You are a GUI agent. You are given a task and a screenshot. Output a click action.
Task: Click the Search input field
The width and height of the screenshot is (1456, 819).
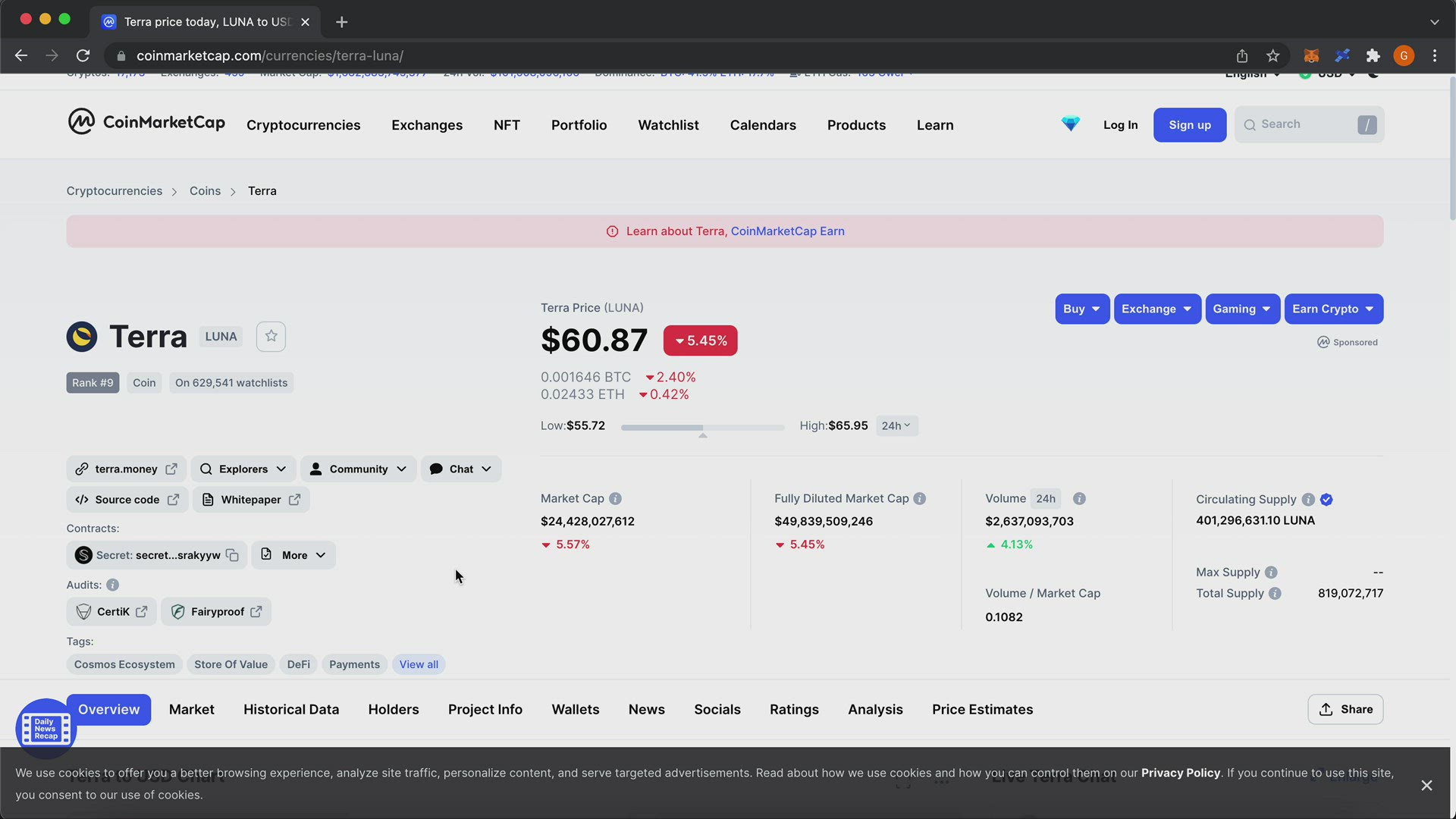pos(1309,125)
